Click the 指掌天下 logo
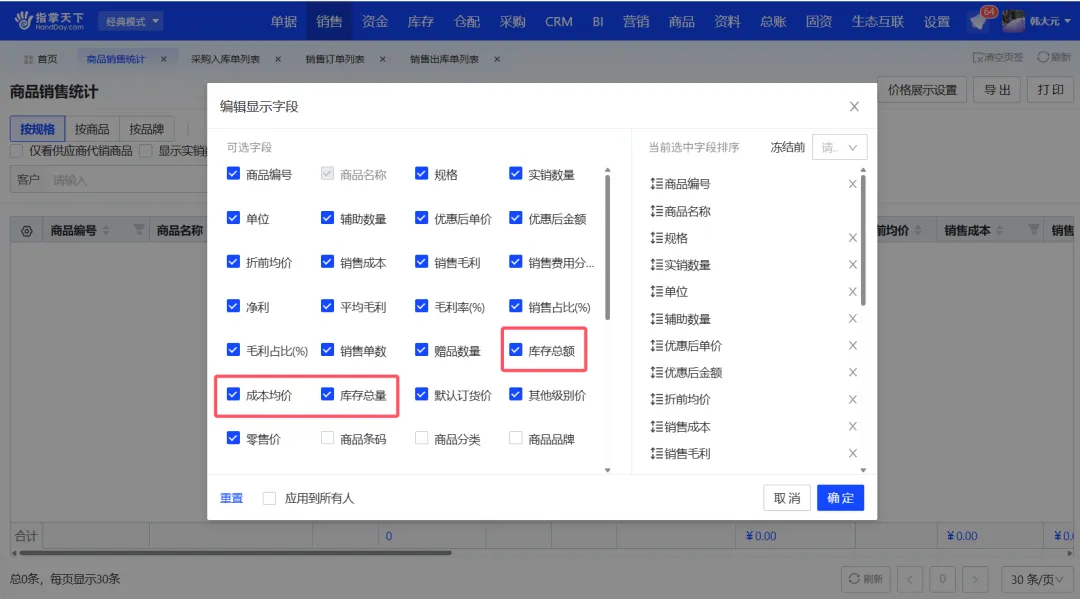The height and width of the screenshot is (599, 1080). click(49, 21)
